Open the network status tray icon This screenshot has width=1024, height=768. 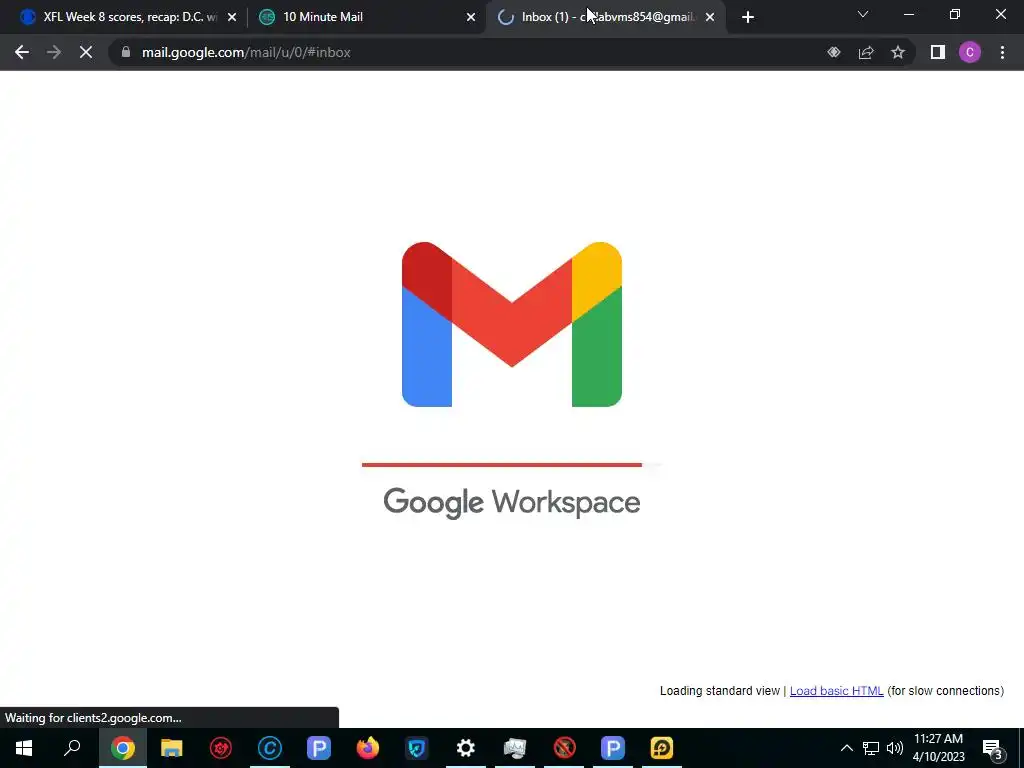871,748
